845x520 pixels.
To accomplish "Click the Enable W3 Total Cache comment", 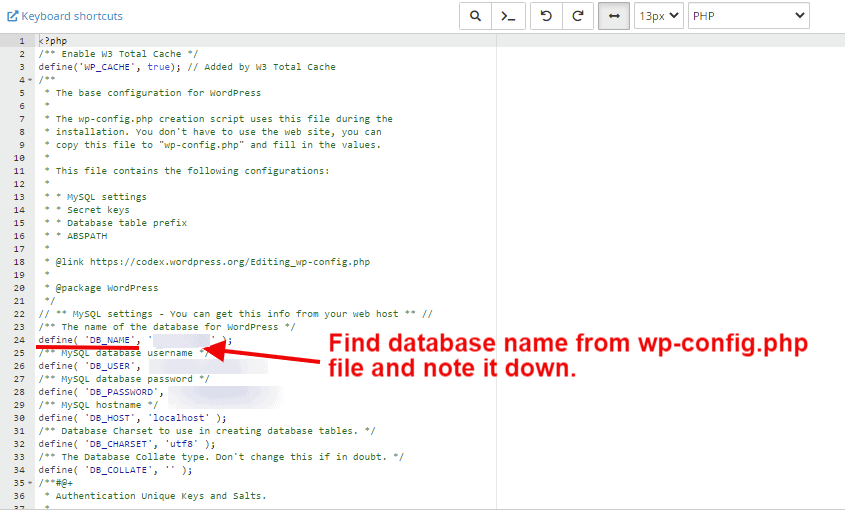I will pyautogui.click(x=118, y=54).
